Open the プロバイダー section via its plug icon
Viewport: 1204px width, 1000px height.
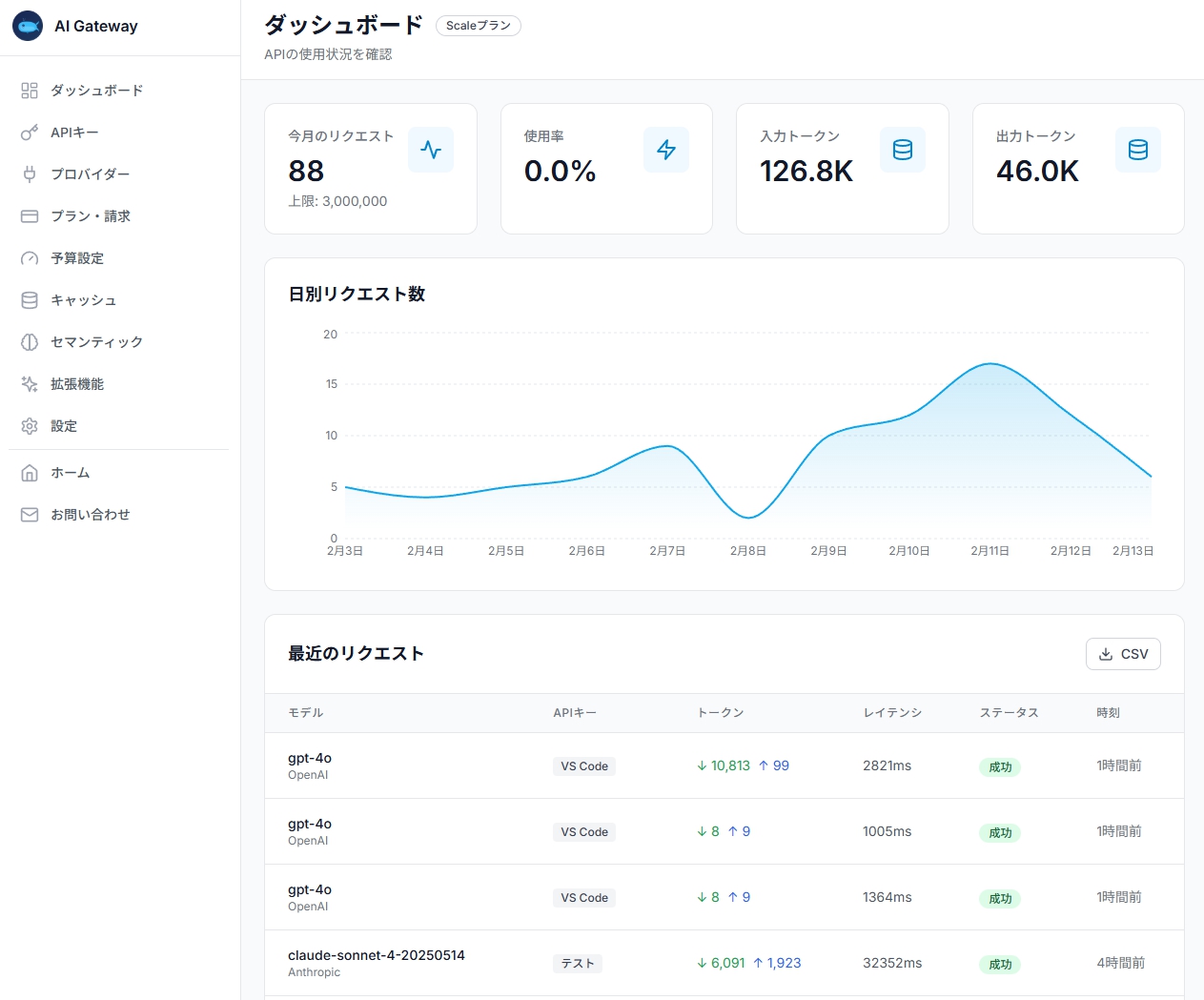click(x=29, y=173)
